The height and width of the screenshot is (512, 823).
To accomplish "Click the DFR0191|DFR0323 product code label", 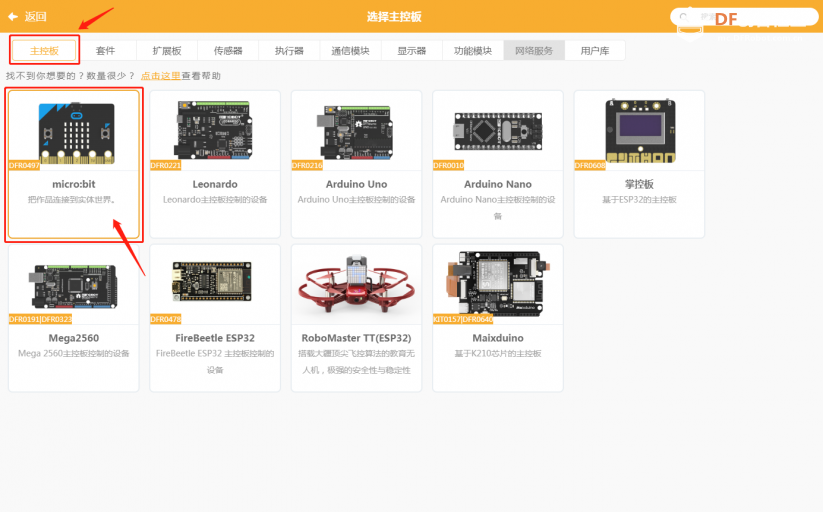I will [40, 319].
